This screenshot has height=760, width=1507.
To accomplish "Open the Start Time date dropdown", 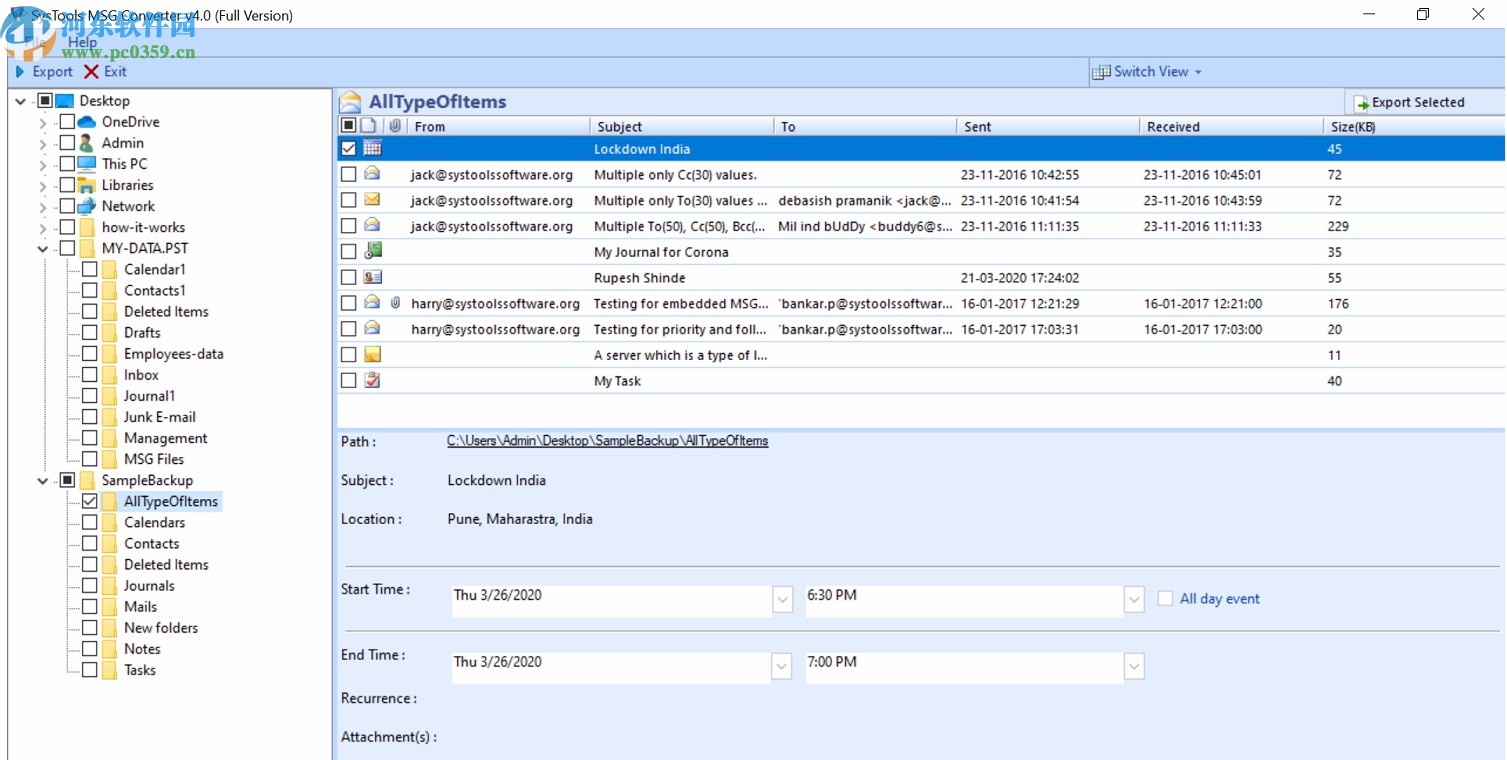I will click(781, 599).
